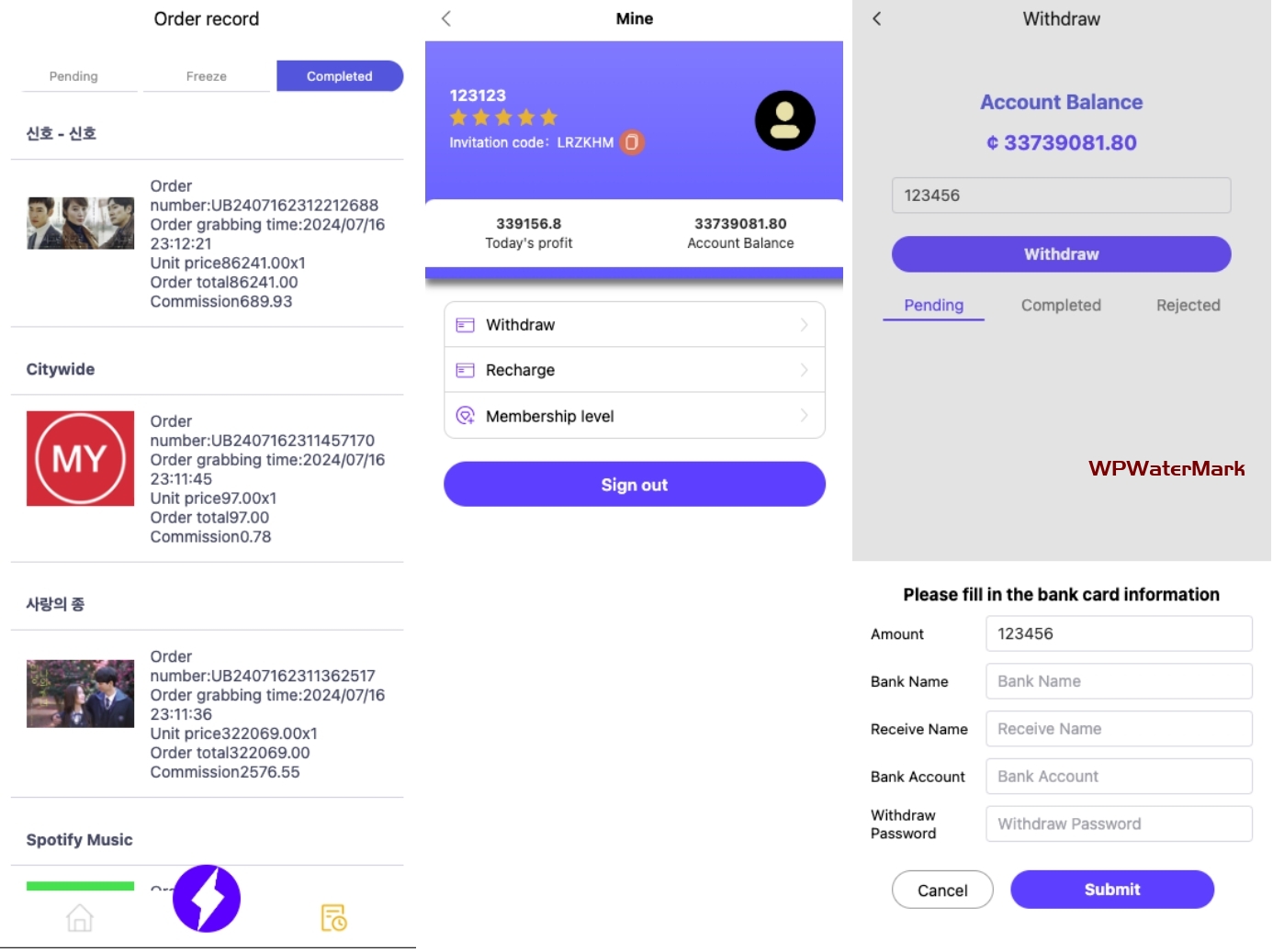Go back from the Withdraw screen
The width and height of the screenshot is (1273, 952).
[877, 18]
